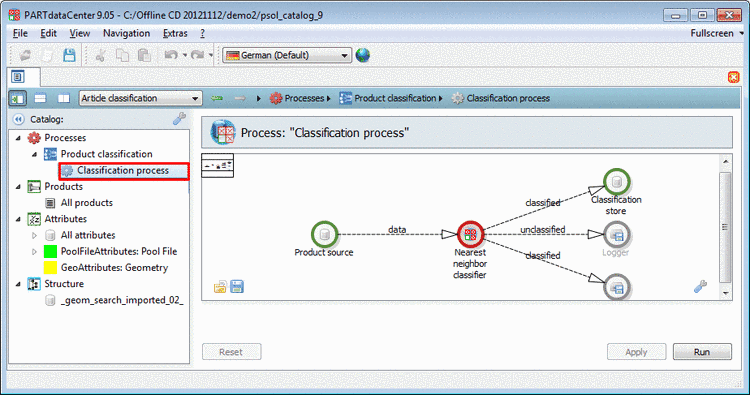
Task: Click the Processes gear icon in tree
Action: coord(34,138)
